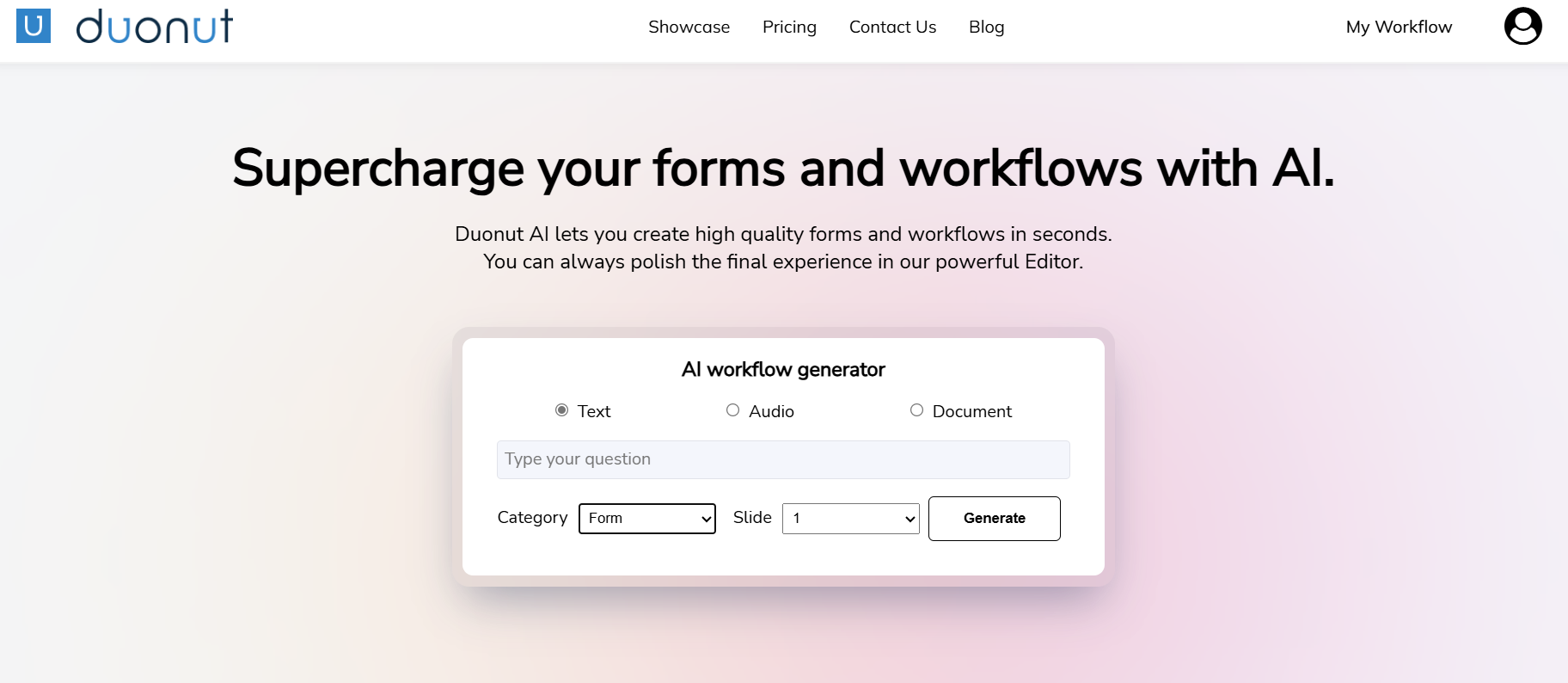Choose the Document radio option

[917, 410]
